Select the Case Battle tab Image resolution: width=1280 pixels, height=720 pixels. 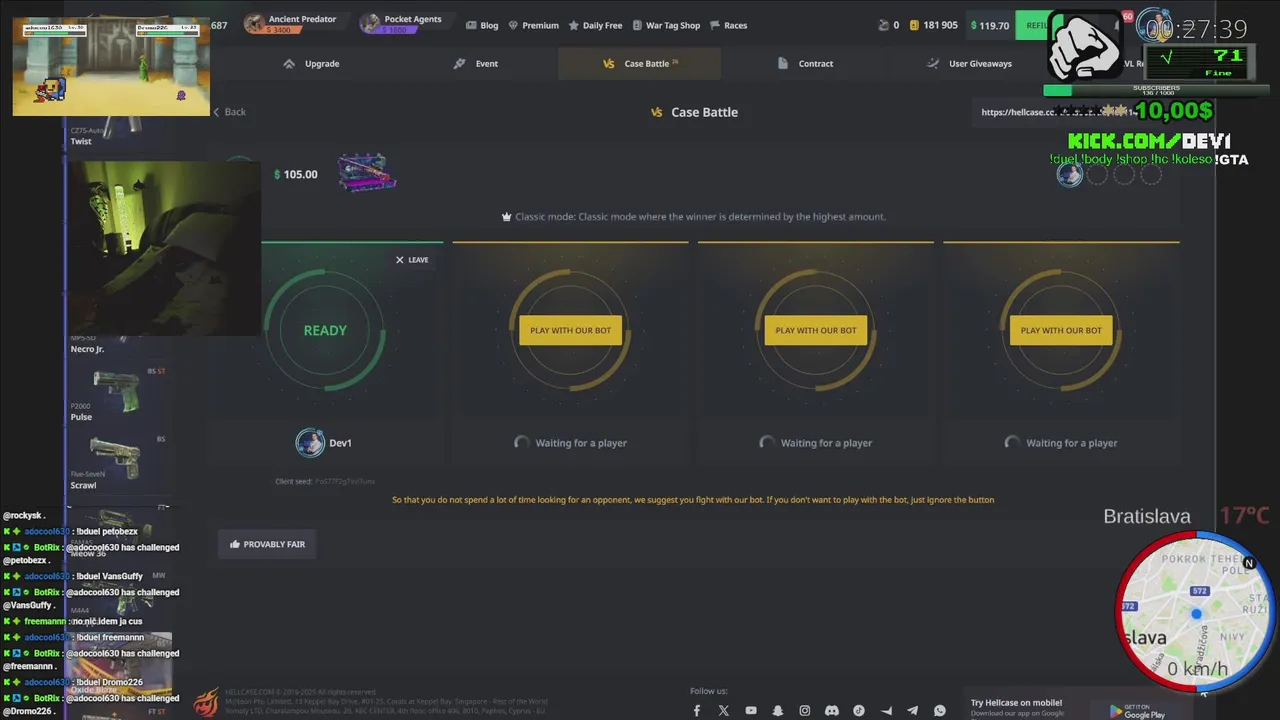point(640,63)
